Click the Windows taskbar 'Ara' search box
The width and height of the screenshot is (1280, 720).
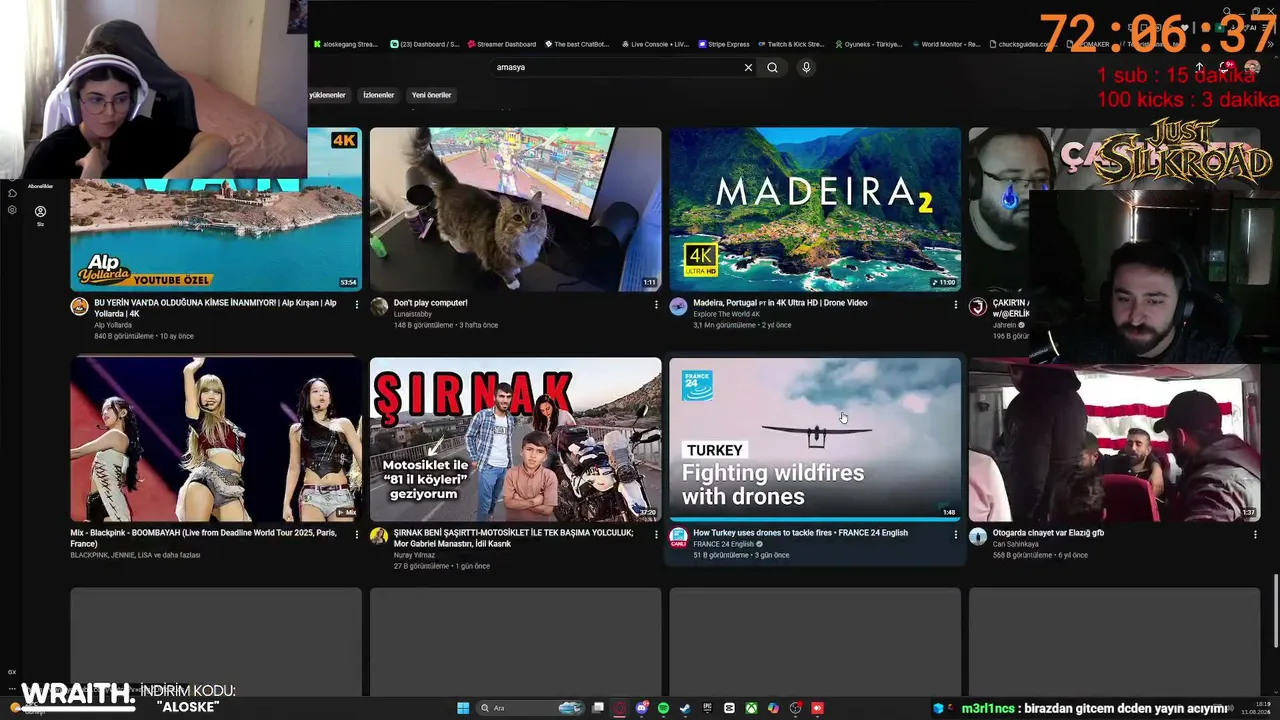coord(532,708)
